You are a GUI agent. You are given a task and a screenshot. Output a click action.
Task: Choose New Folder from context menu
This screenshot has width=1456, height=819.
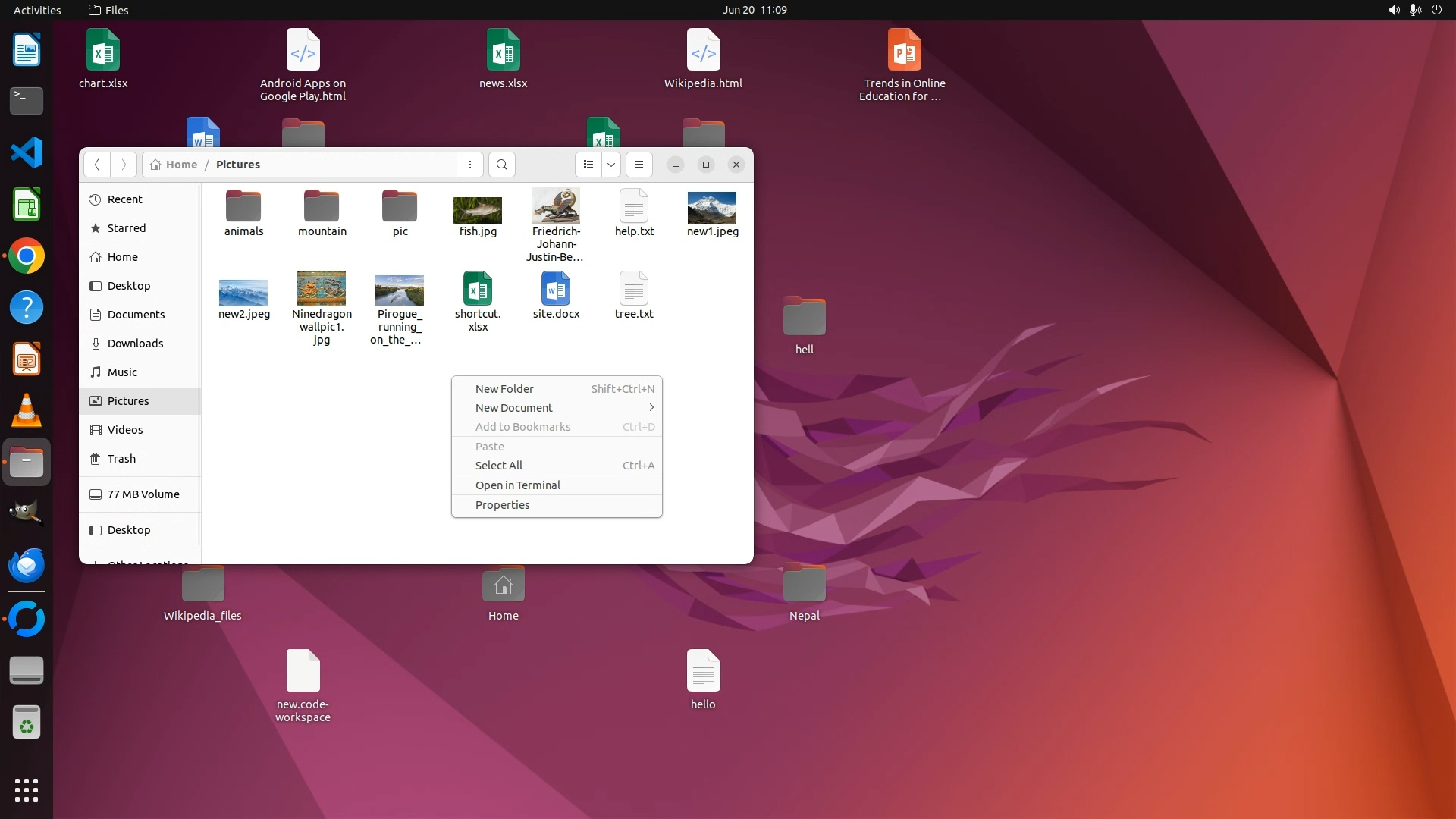click(504, 389)
